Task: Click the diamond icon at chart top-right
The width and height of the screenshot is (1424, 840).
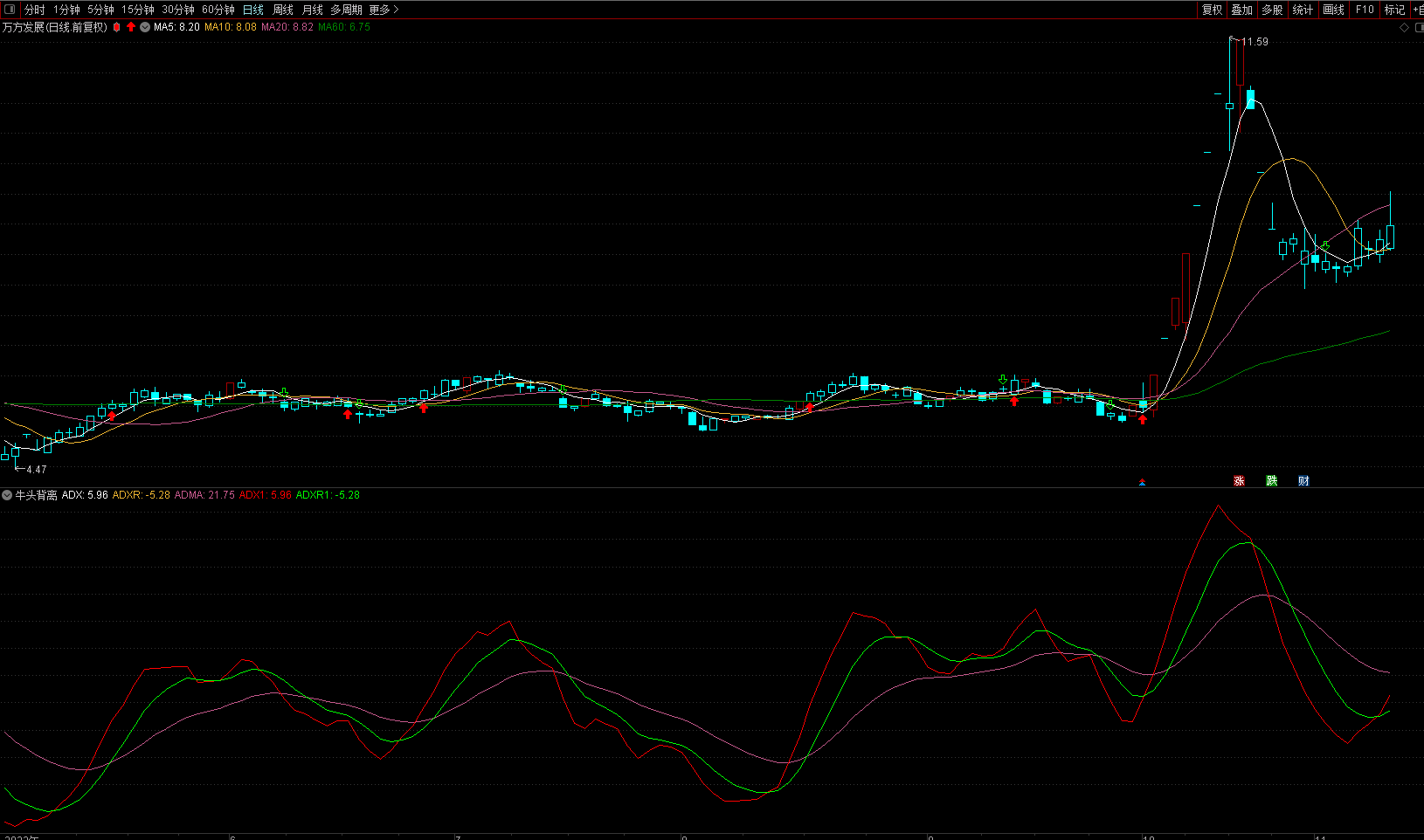Action: (1405, 27)
